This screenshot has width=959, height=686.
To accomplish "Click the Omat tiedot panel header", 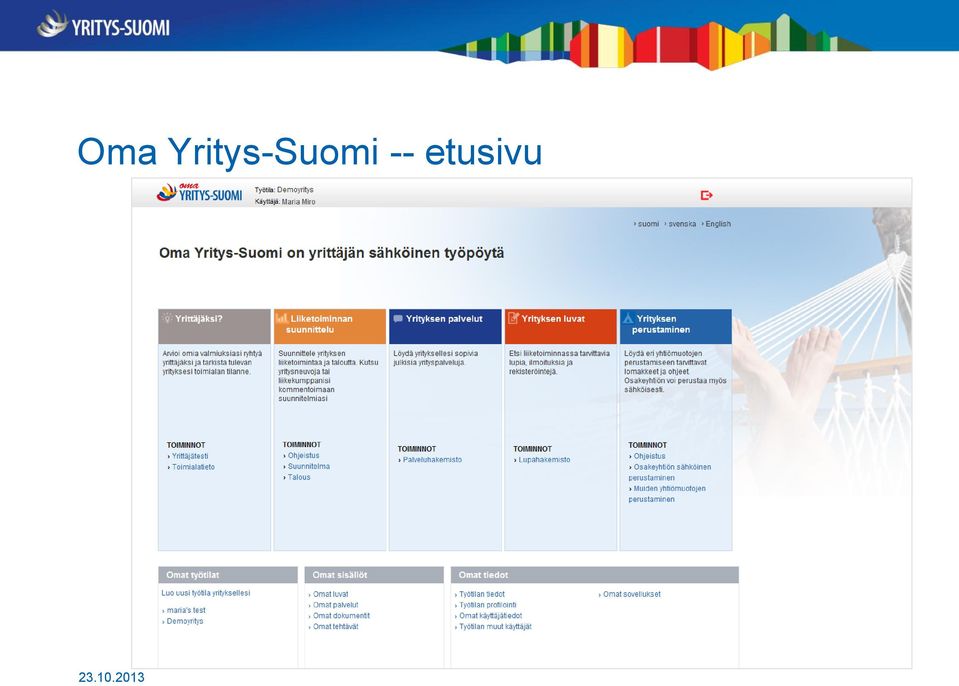I will 594,575.
